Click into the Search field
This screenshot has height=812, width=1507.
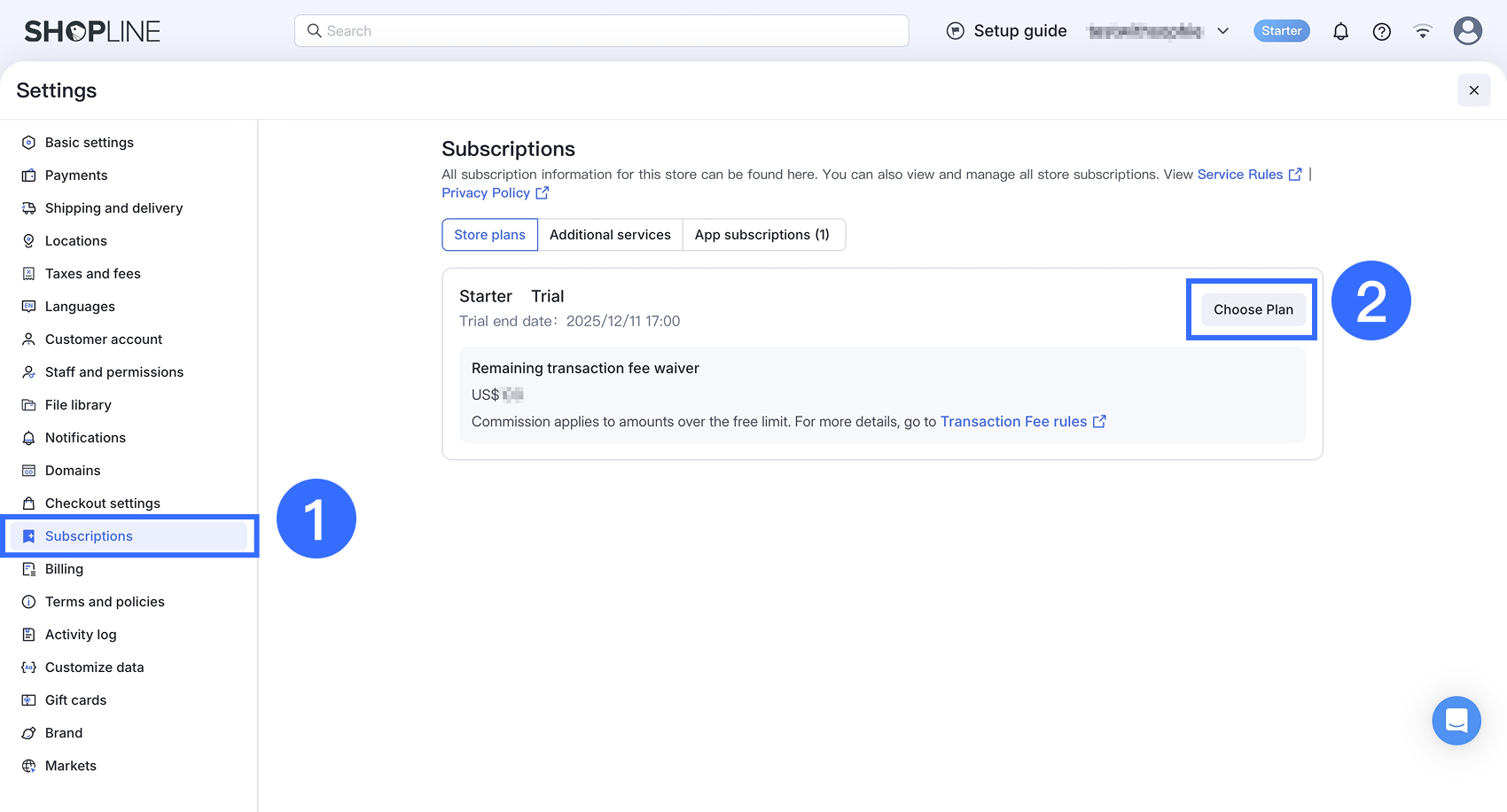(x=601, y=31)
